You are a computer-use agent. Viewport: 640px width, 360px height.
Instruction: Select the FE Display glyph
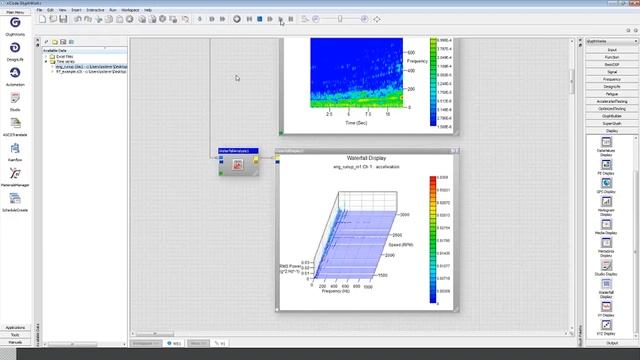[606, 164]
